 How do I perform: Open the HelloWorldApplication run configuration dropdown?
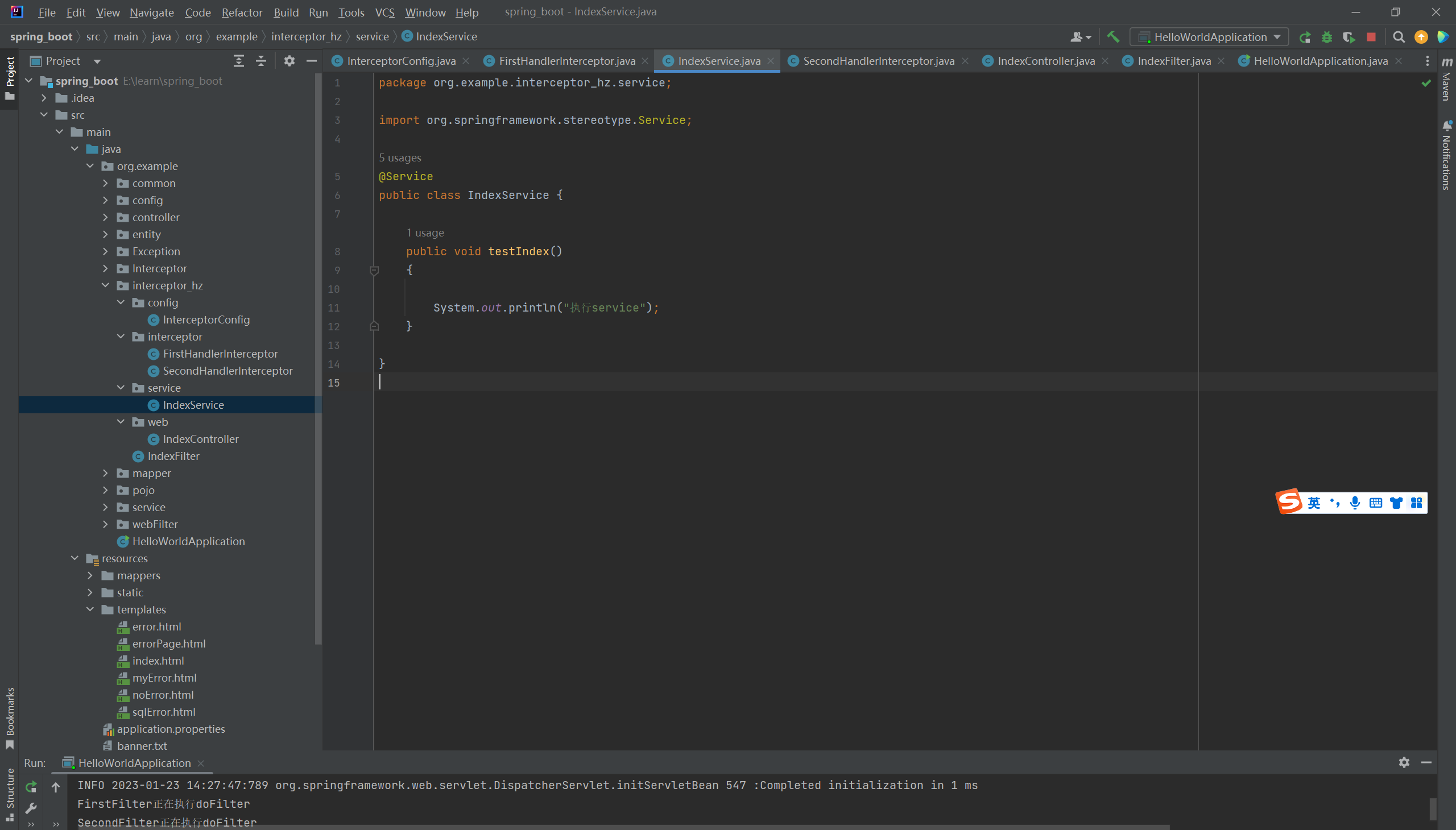coord(1209,37)
